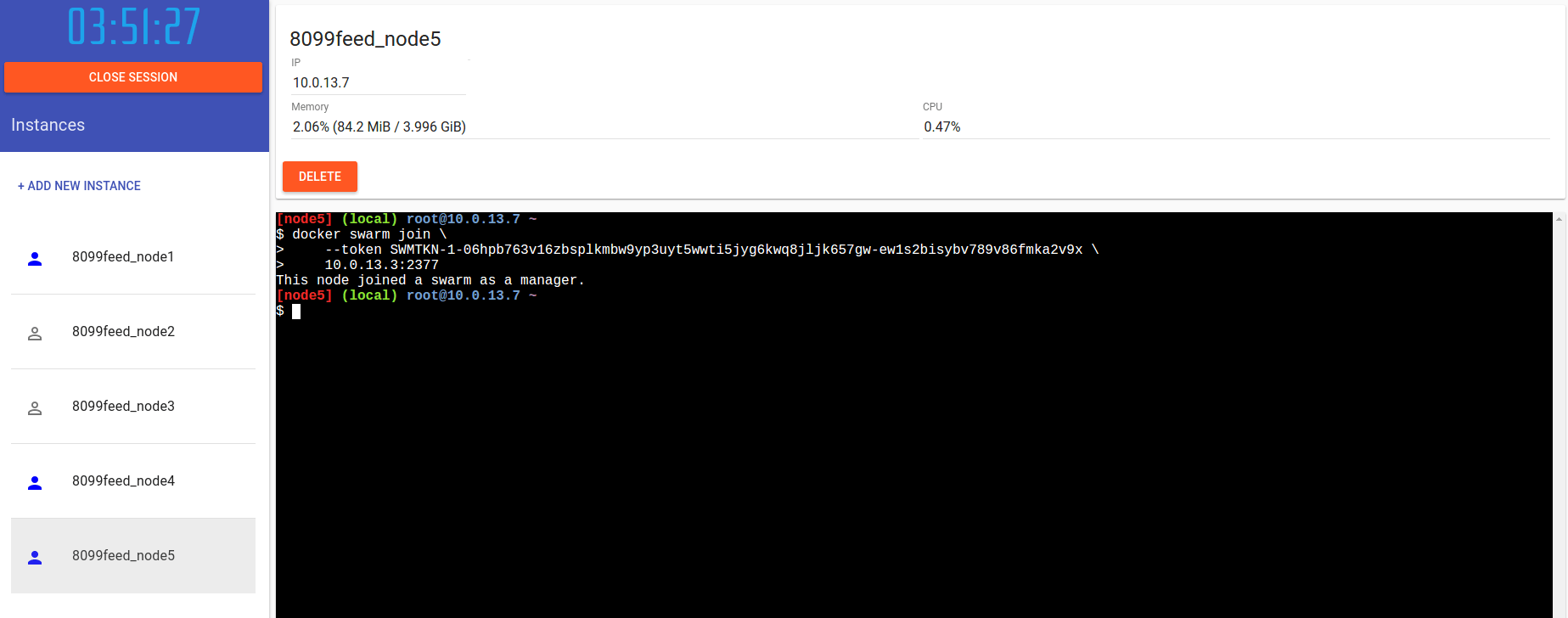1568x618 pixels.
Task: Click the node3 worker person icon
Action: click(35, 408)
